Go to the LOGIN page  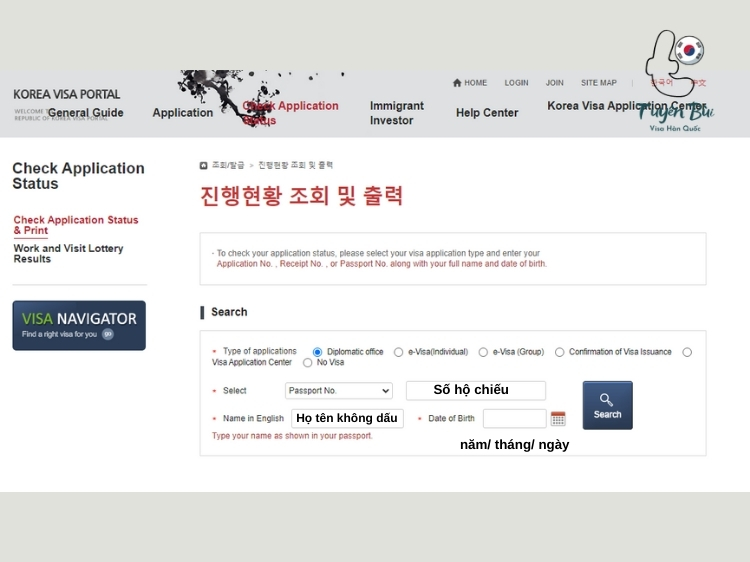point(516,83)
